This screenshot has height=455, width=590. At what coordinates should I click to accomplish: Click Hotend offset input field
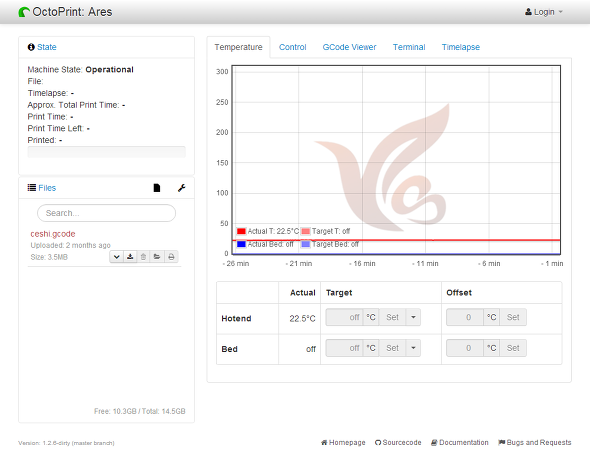pyautogui.click(x=465, y=317)
